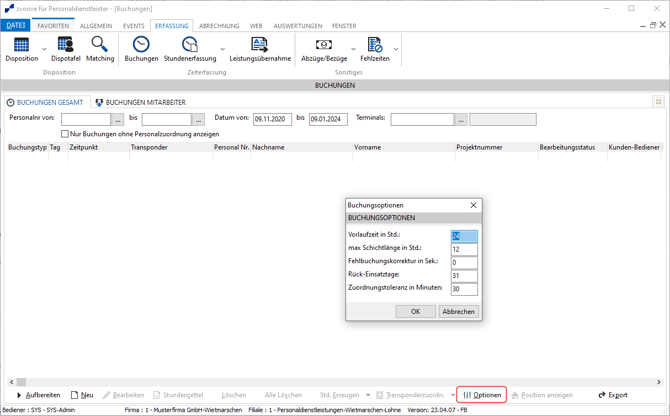670x416 pixels.
Task: Confirm the Buchungsoptionen dialog with OK
Action: point(415,311)
